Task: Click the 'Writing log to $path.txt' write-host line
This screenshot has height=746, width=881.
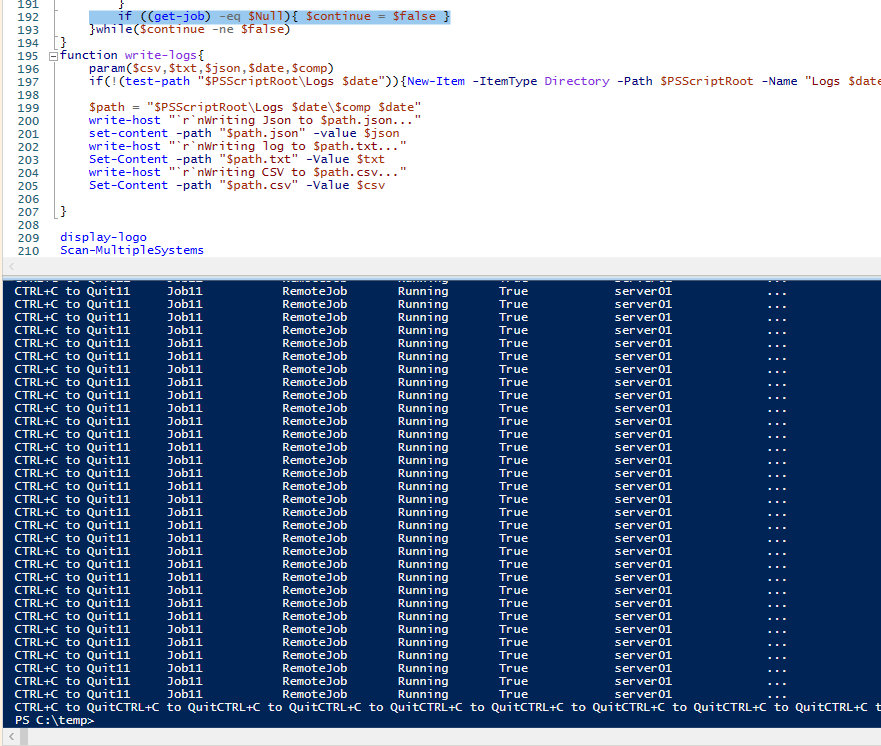Action: [248, 146]
